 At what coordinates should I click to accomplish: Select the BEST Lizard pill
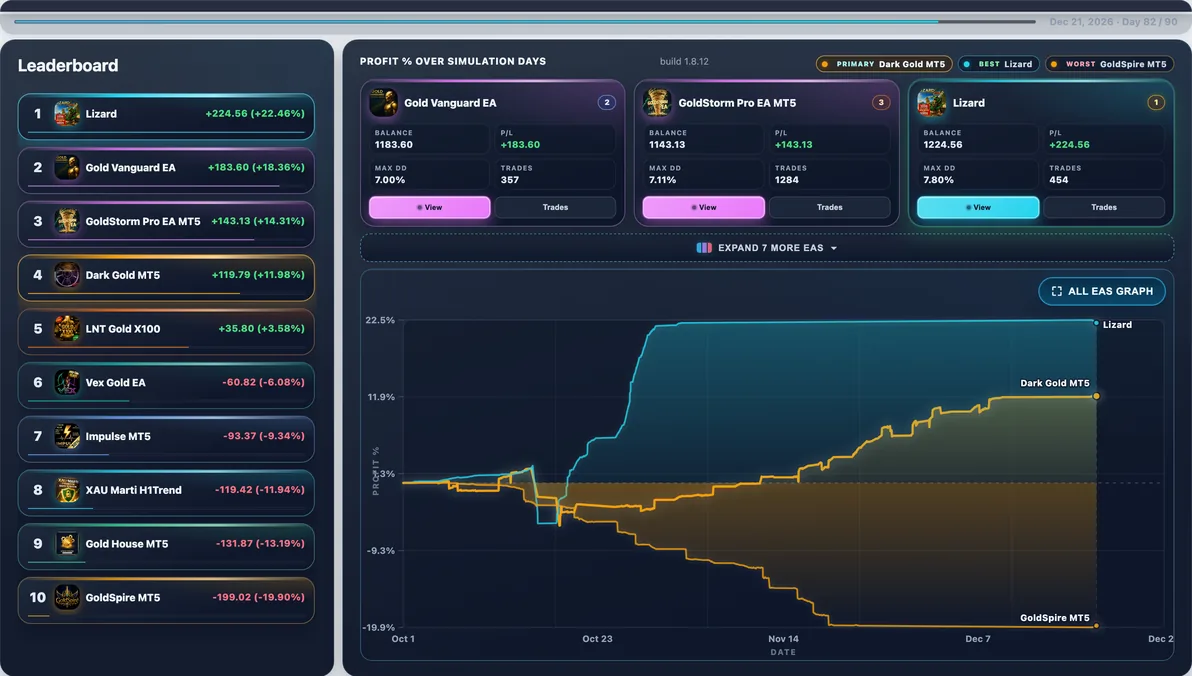pos(999,64)
